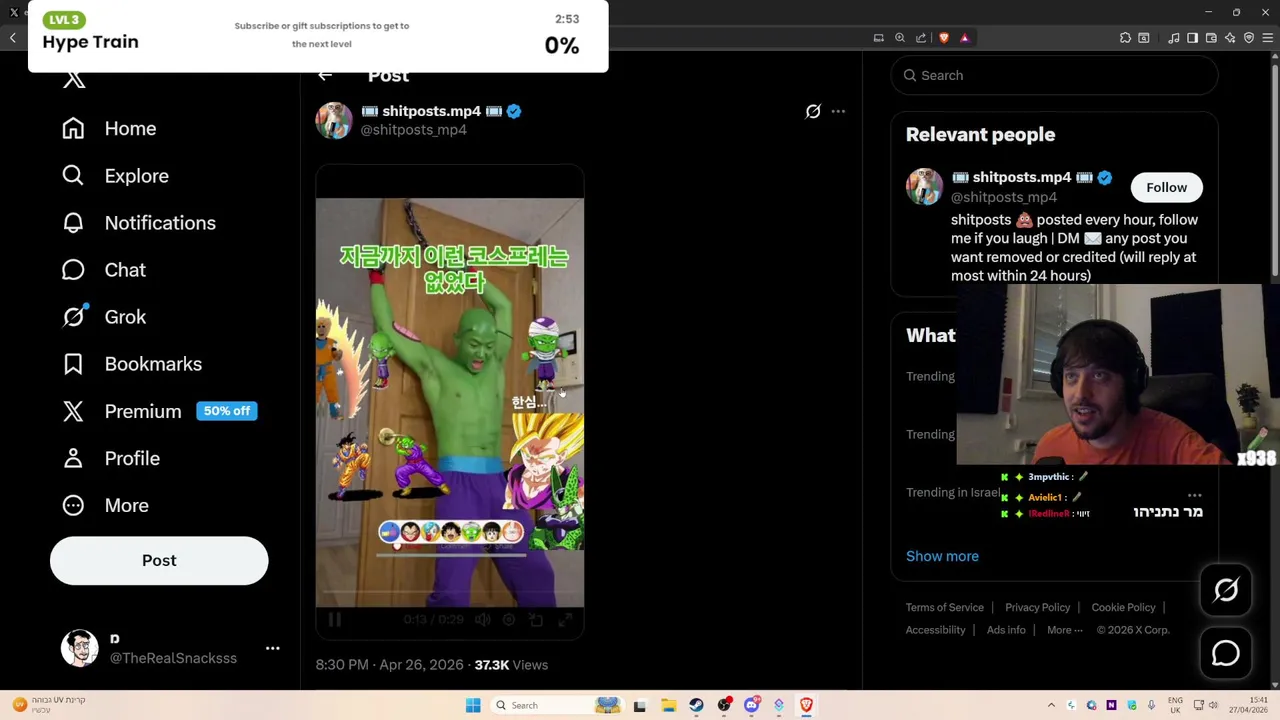
Task: Open Terms of Service link
Action: pos(945,608)
